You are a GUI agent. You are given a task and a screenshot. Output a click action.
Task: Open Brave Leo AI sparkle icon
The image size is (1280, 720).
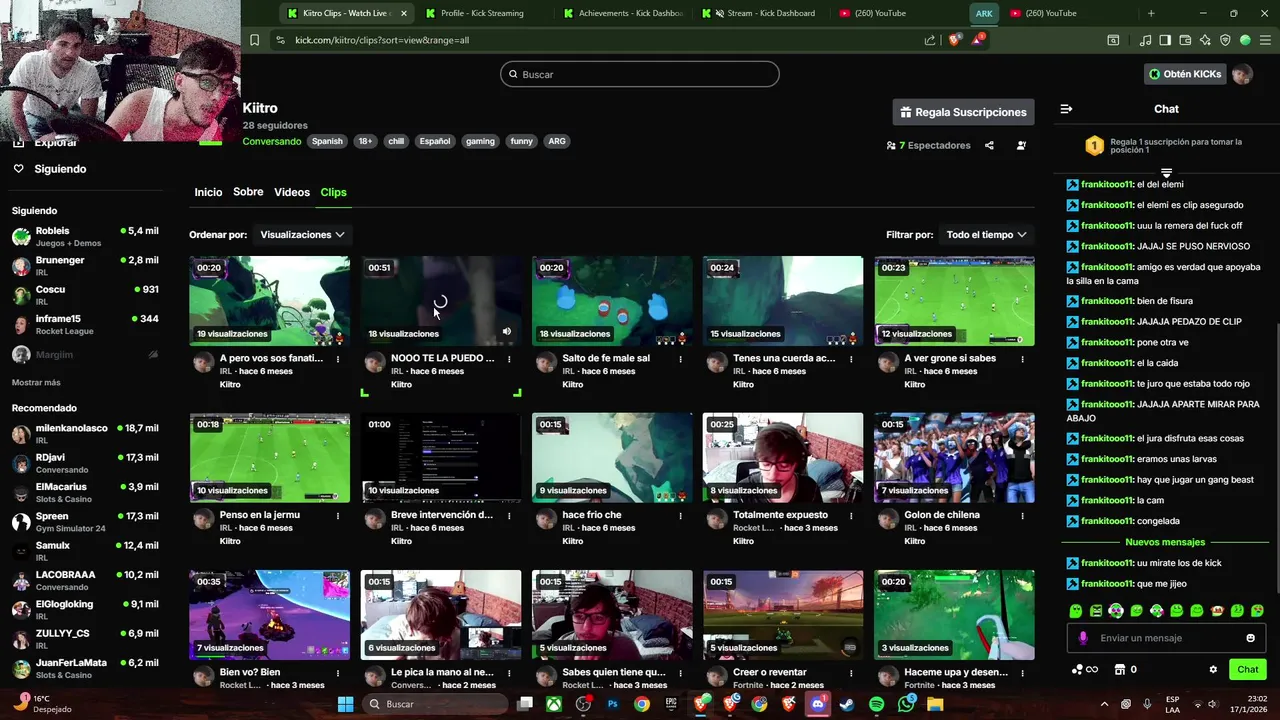coord(1205,40)
